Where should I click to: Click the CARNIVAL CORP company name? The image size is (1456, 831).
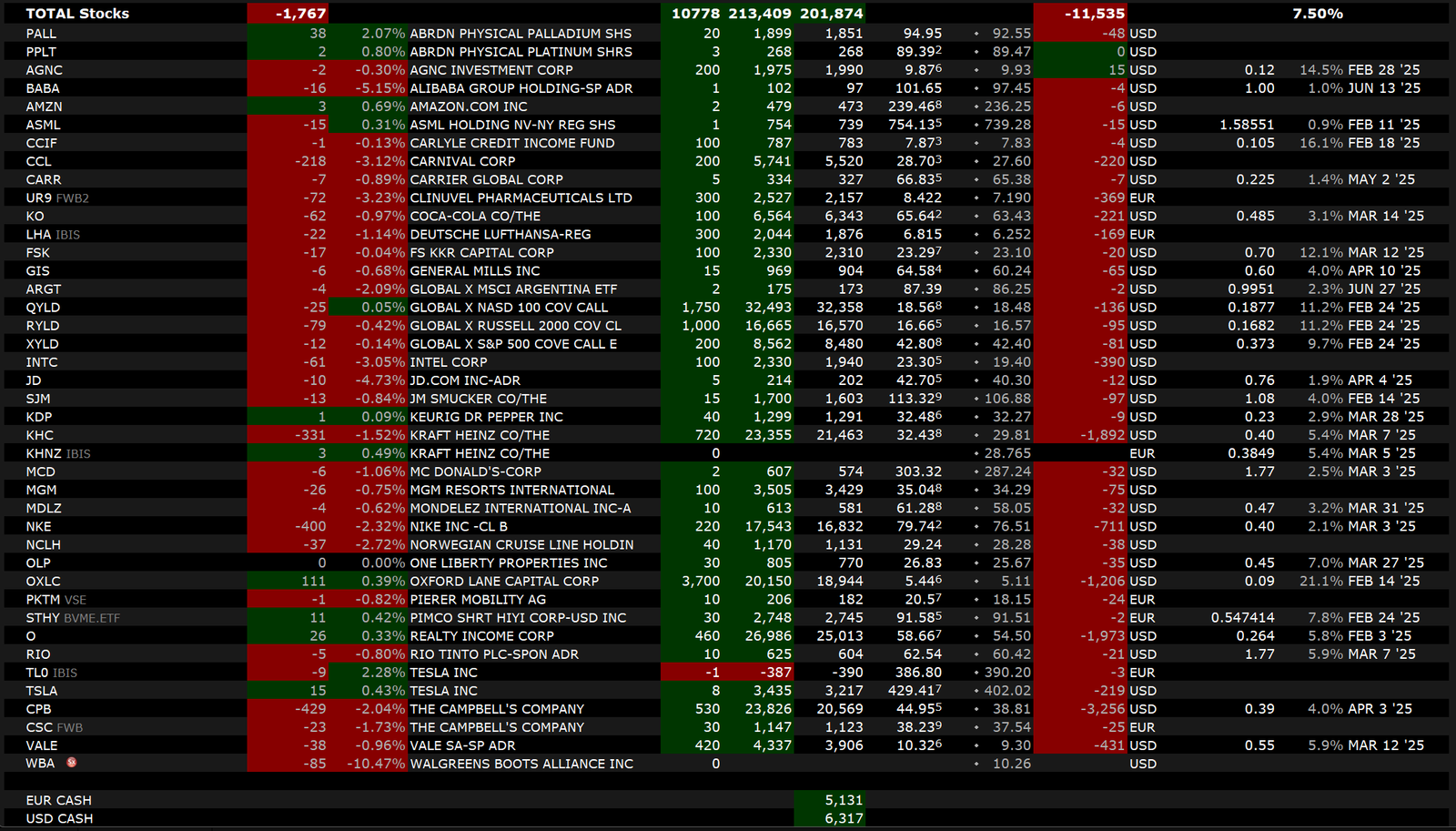coord(462,161)
